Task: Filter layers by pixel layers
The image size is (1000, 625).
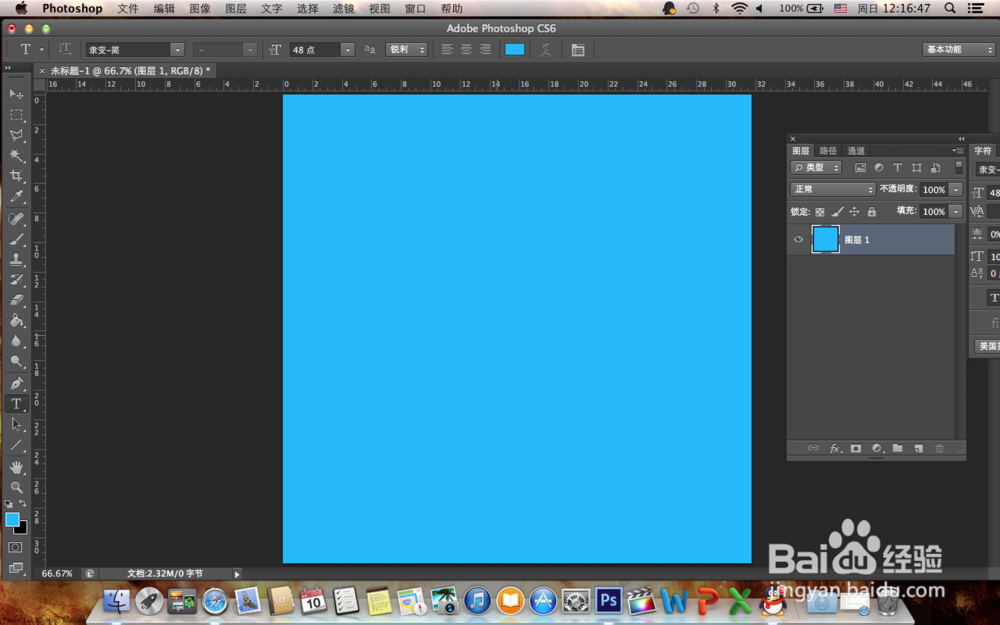Action: [x=860, y=167]
